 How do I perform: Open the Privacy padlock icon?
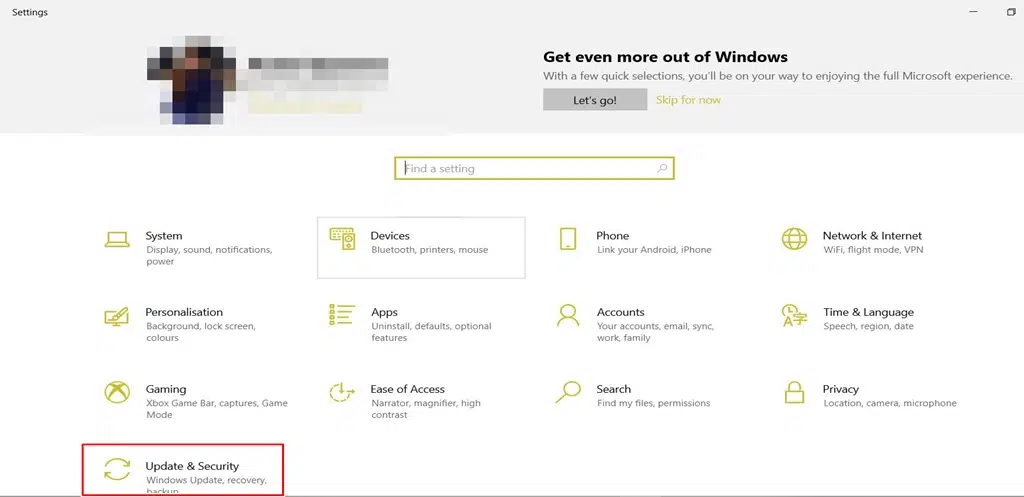[x=794, y=392]
